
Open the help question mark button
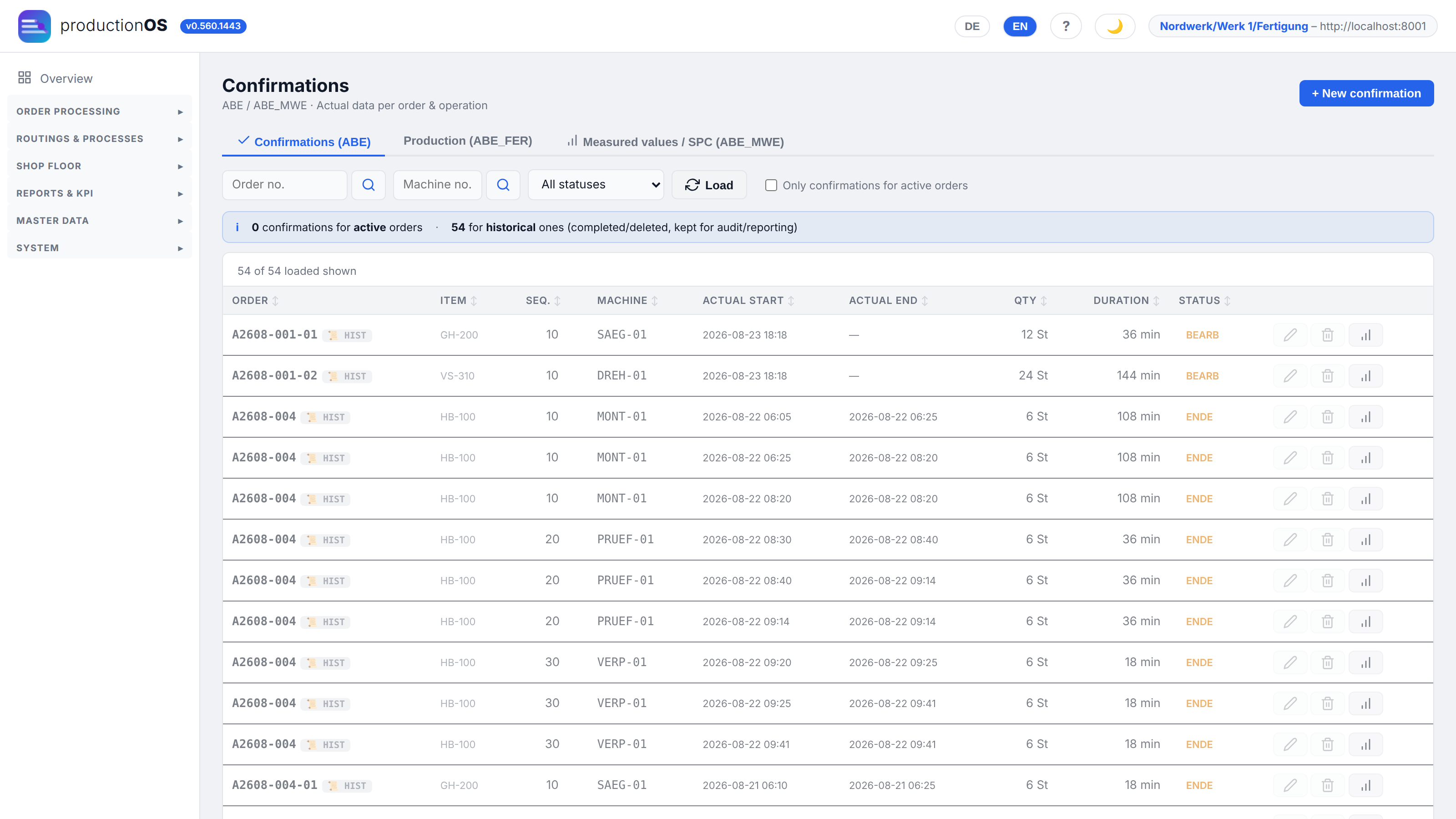click(1066, 26)
